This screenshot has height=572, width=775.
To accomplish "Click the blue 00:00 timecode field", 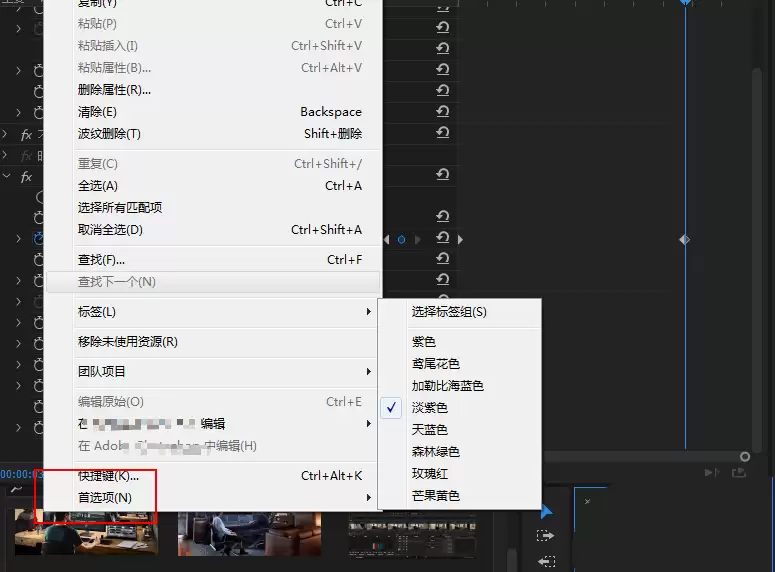I will pos(21,475).
